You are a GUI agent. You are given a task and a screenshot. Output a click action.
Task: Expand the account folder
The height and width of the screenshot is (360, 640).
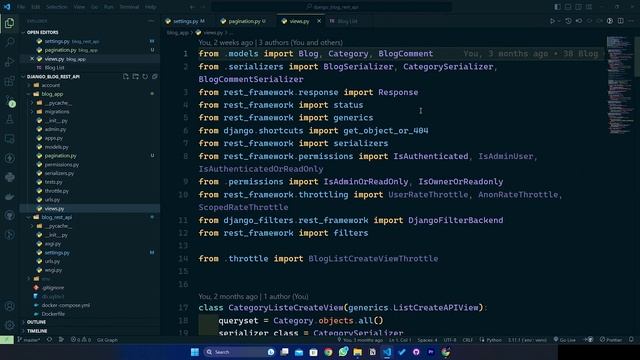point(51,85)
